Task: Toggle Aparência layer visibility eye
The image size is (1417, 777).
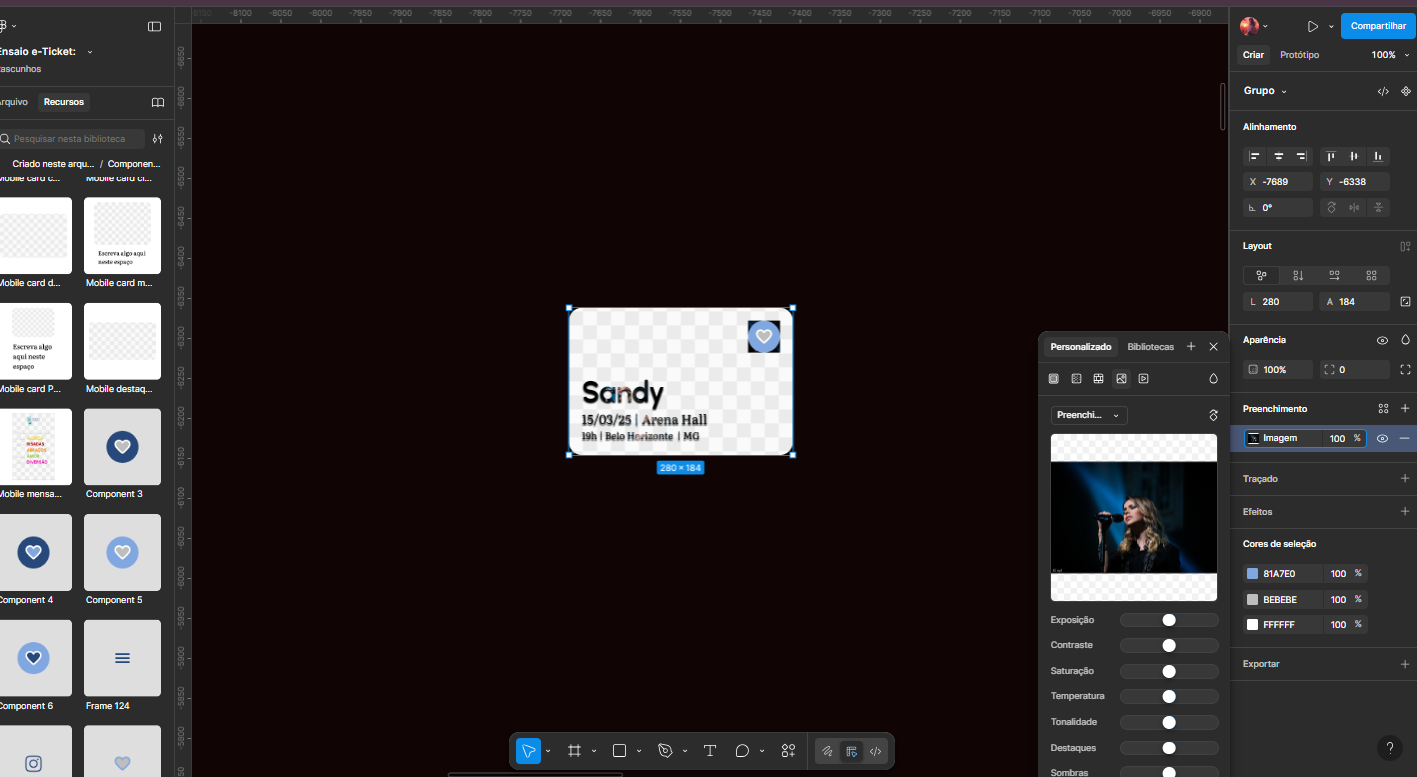Action: [1382, 340]
